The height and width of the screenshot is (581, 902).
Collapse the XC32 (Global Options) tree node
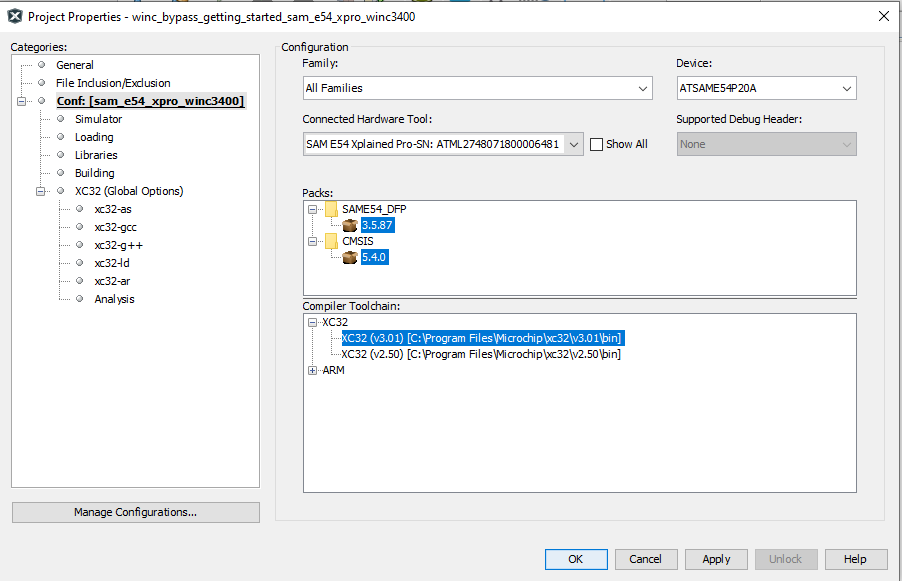coord(41,191)
